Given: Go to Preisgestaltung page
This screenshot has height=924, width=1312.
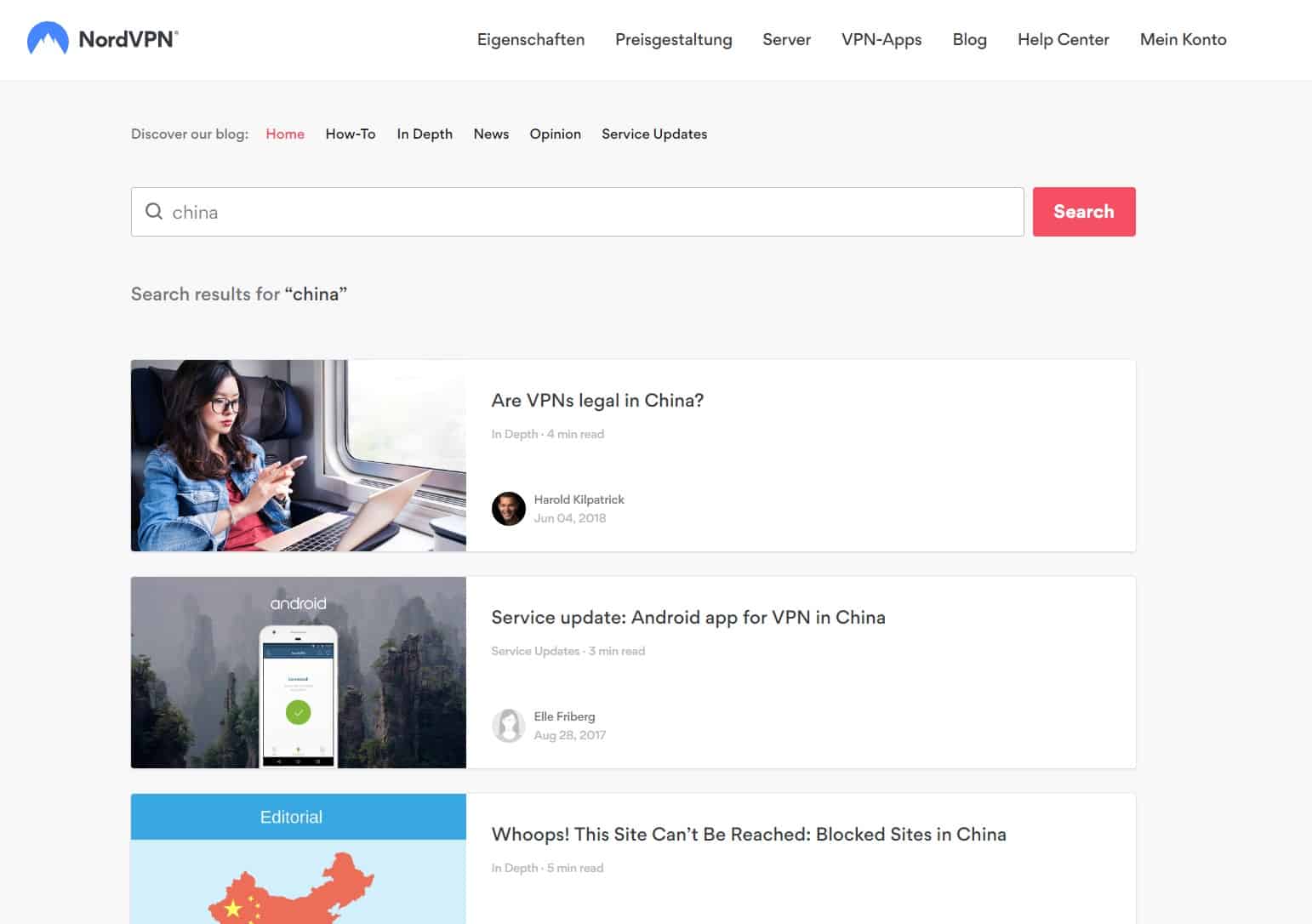Looking at the screenshot, I should (x=674, y=39).
